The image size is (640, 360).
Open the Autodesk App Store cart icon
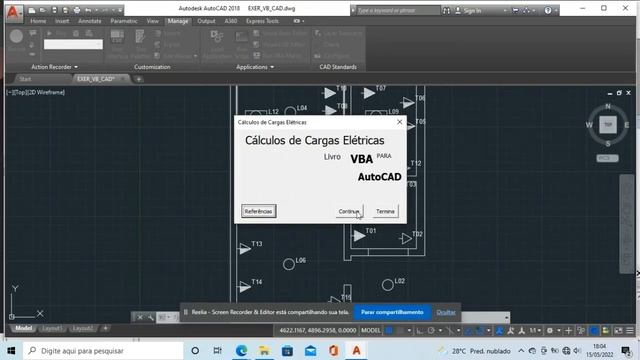tap(516, 11)
